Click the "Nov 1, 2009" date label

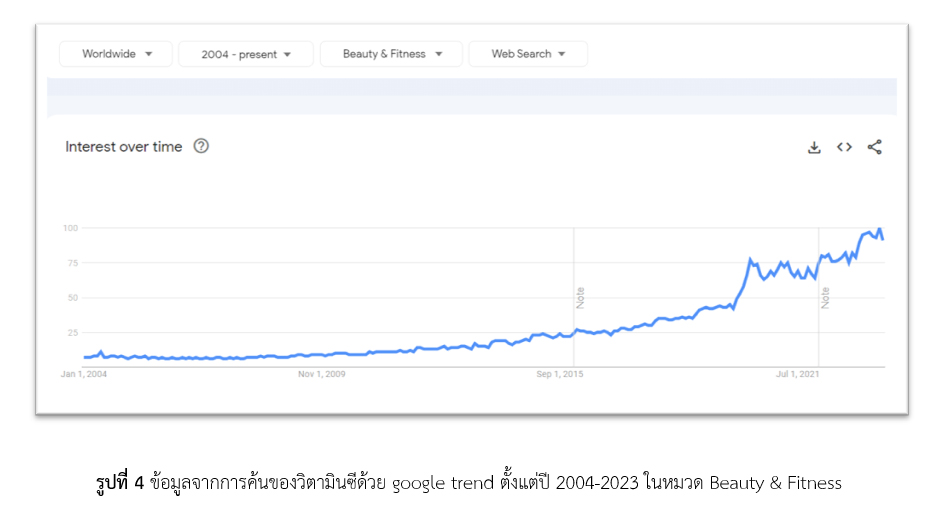click(321, 375)
